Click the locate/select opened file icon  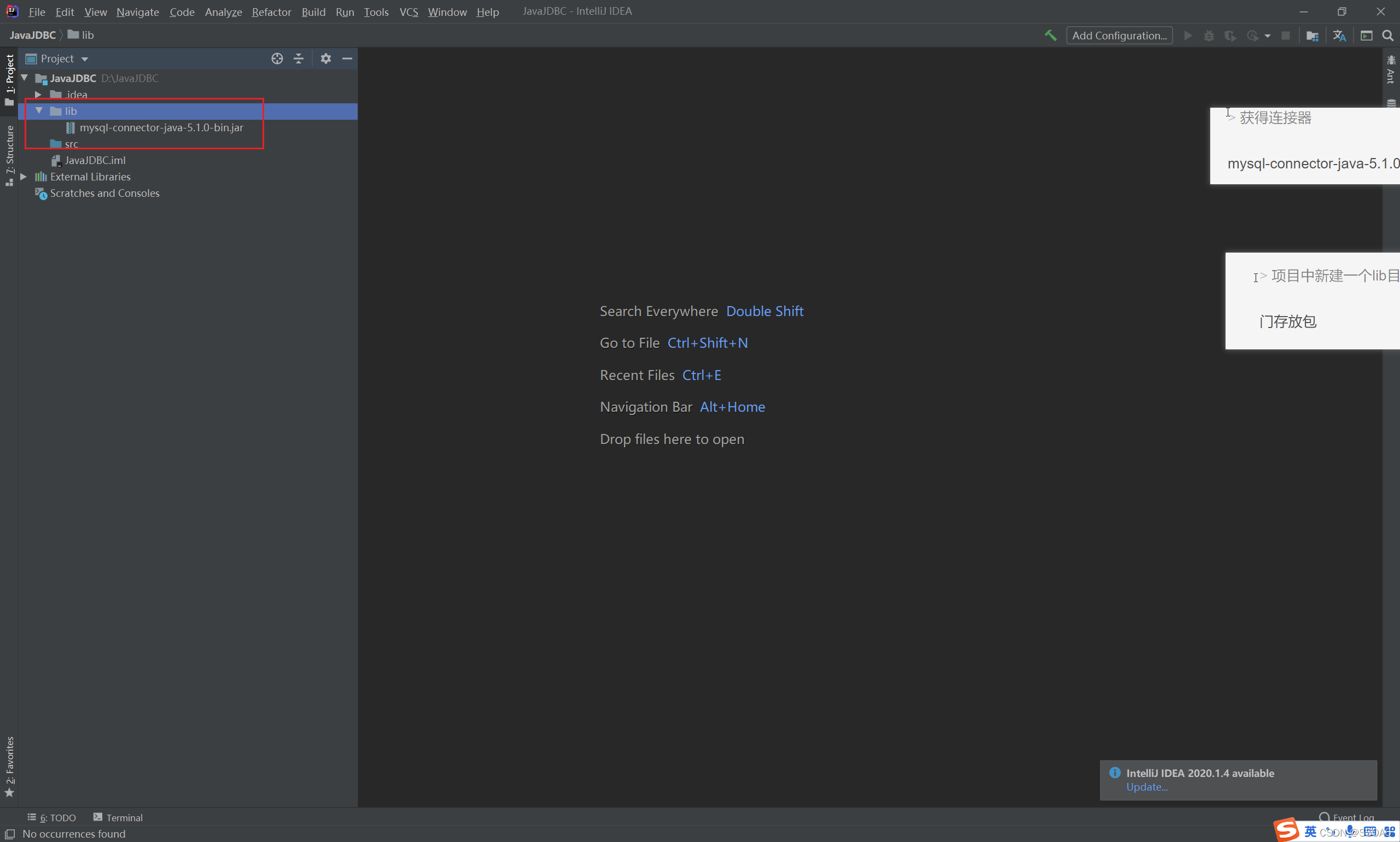pyautogui.click(x=277, y=59)
